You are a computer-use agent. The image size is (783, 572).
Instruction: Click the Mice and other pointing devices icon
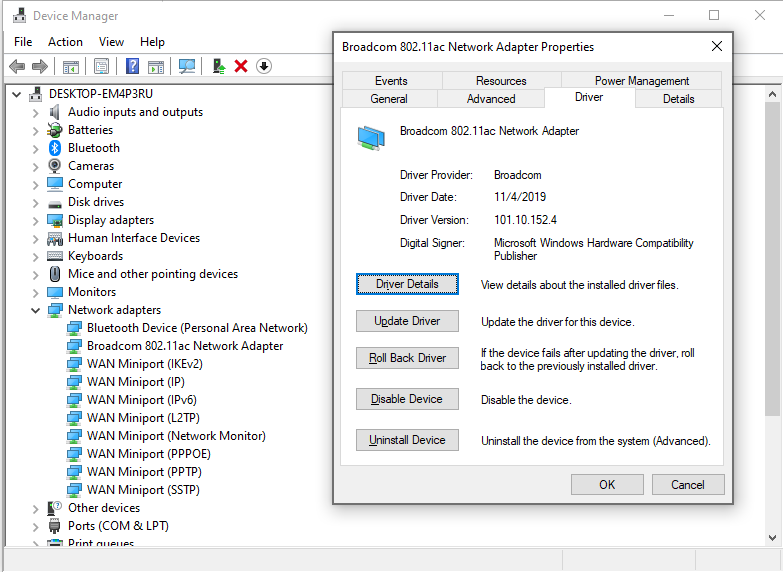[x=54, y=274]
